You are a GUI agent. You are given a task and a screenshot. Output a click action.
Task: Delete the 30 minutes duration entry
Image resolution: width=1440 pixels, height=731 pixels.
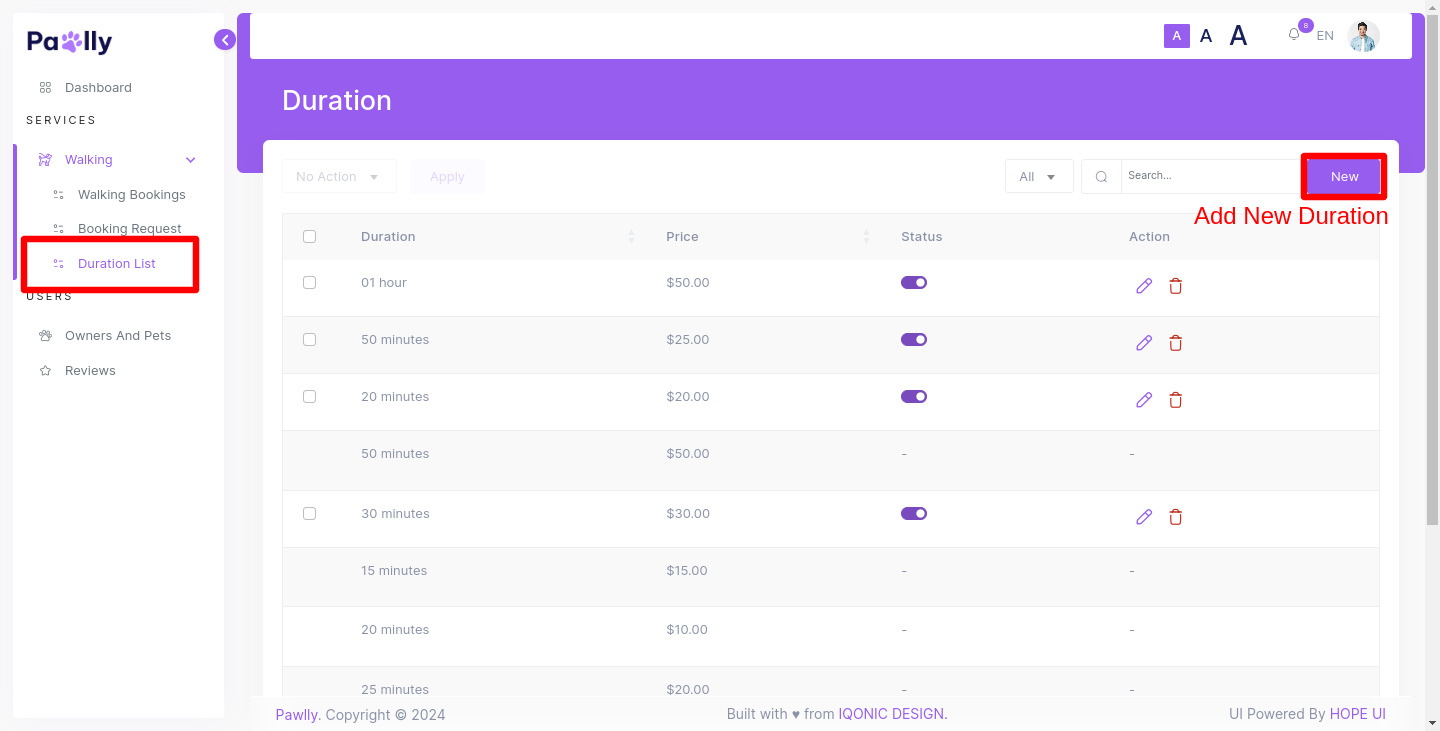pos(1176,517)
